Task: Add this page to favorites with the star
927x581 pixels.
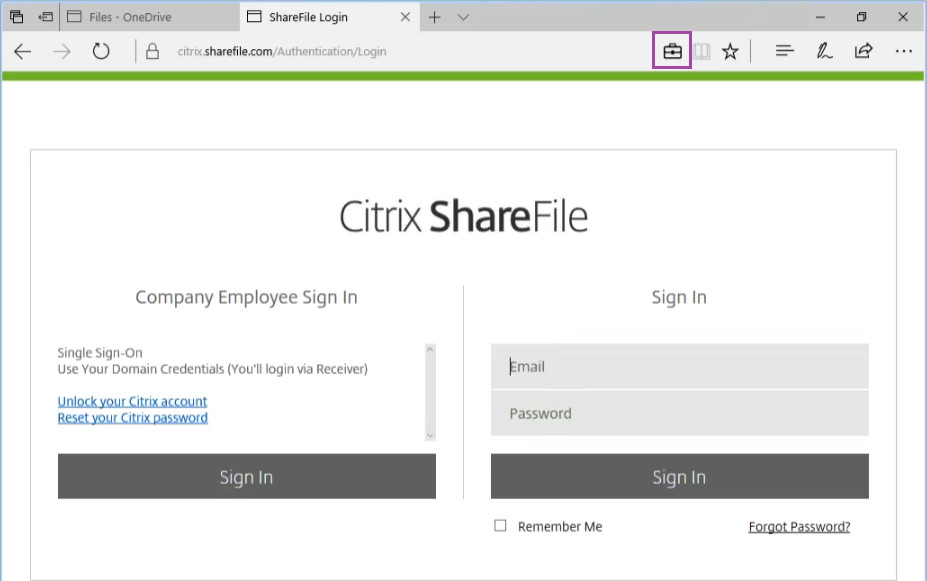Action: (x=730, y=51)
